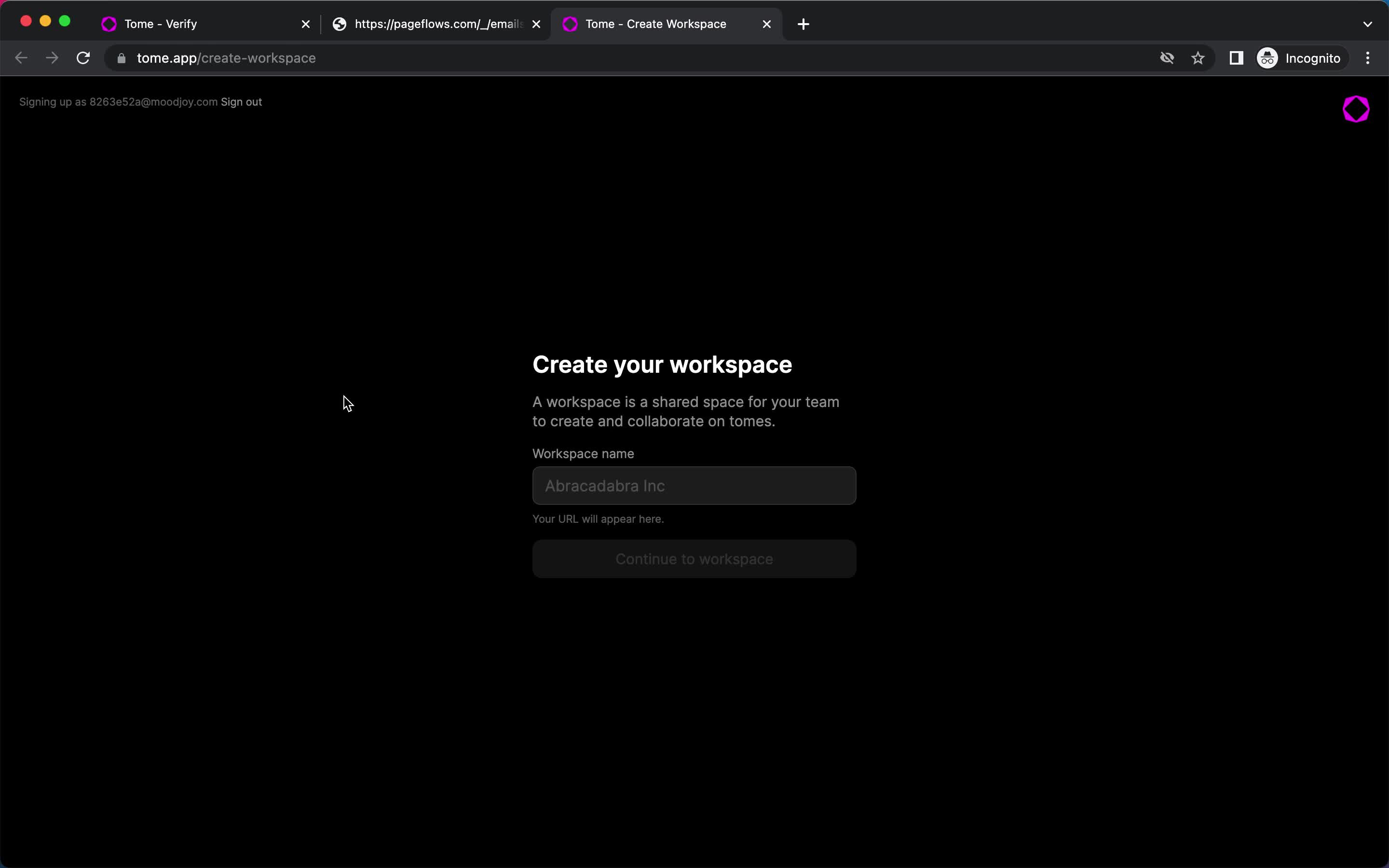Image resolution: width=1389 pixels, height=868 pixels.
Task: Click the red window close button
Action: tap(26, 21)
